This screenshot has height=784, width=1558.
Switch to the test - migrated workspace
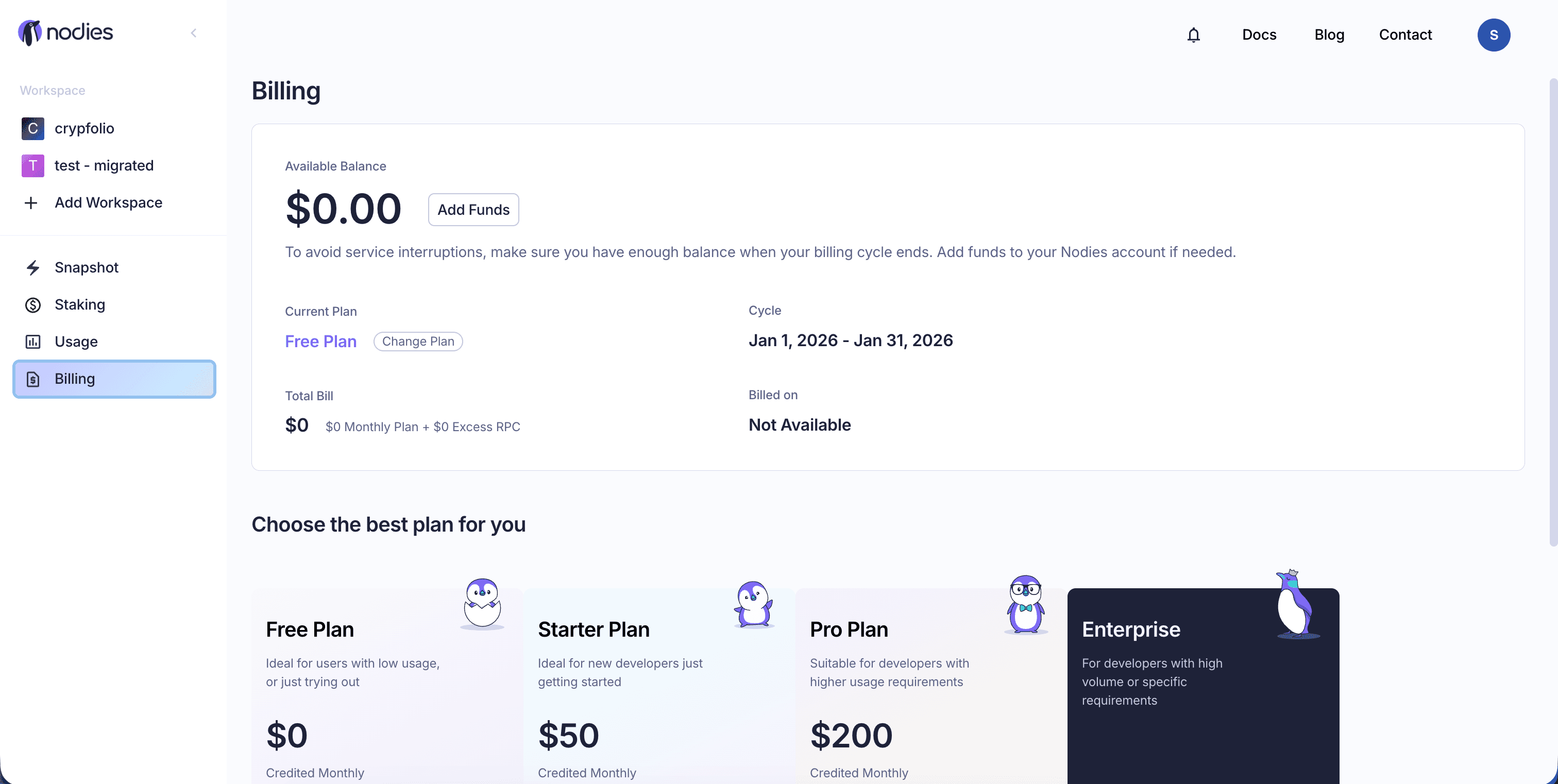pyautogui.click(x=104, y=166)
